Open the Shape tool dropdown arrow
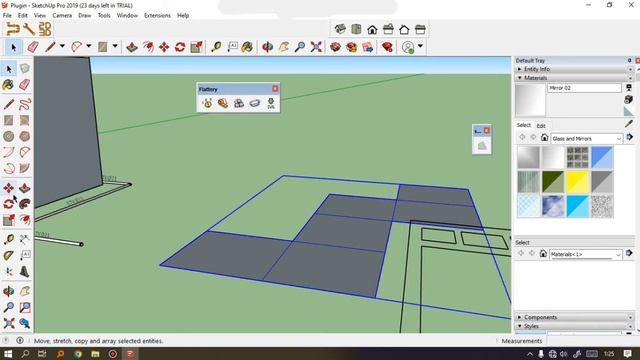This screenshot has height=360, width=640. [115, 47]
